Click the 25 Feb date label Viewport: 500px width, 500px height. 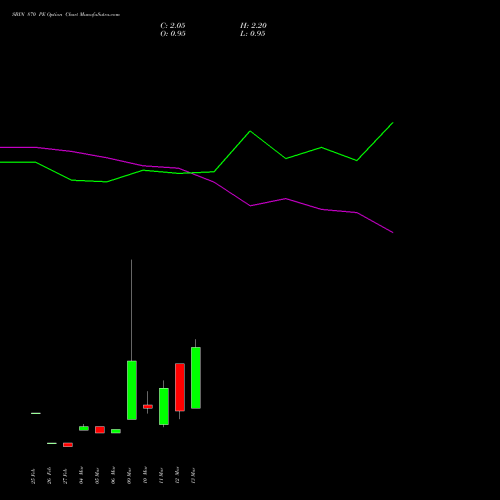[x=33, y=476]
